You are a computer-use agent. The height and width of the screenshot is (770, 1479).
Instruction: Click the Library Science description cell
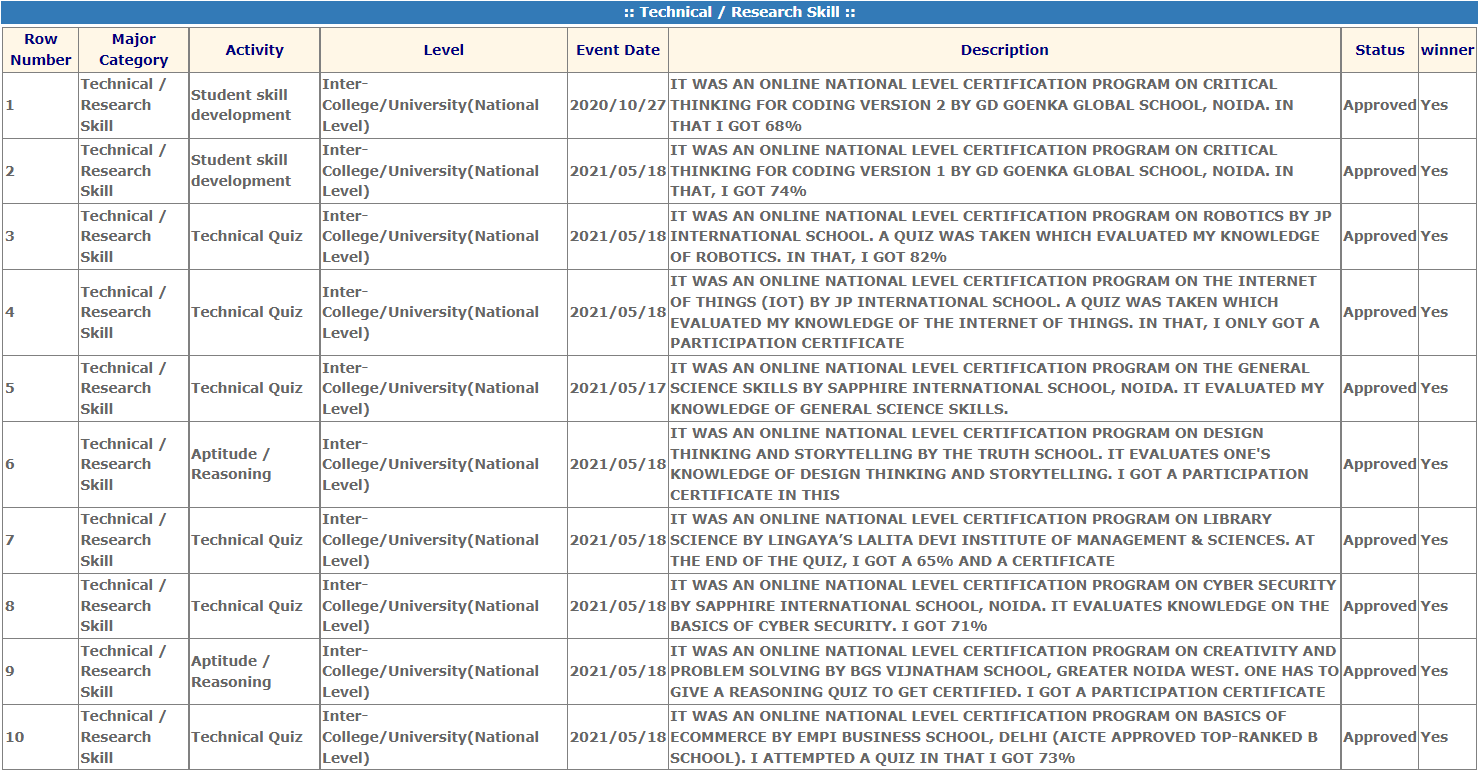click(1000, 540)
